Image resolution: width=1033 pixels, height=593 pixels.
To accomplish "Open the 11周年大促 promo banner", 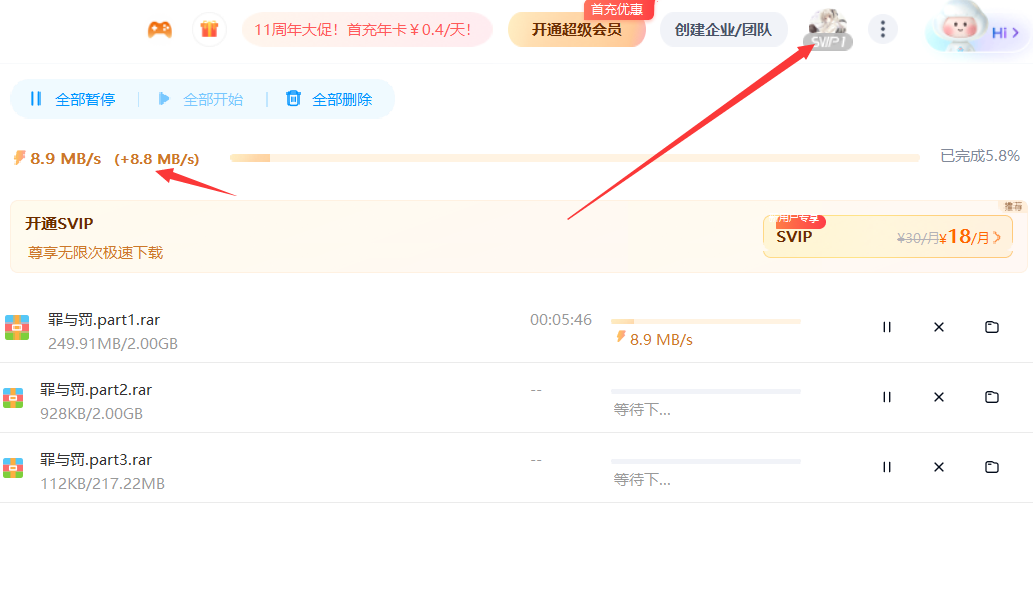I will (x=367, y=30).
